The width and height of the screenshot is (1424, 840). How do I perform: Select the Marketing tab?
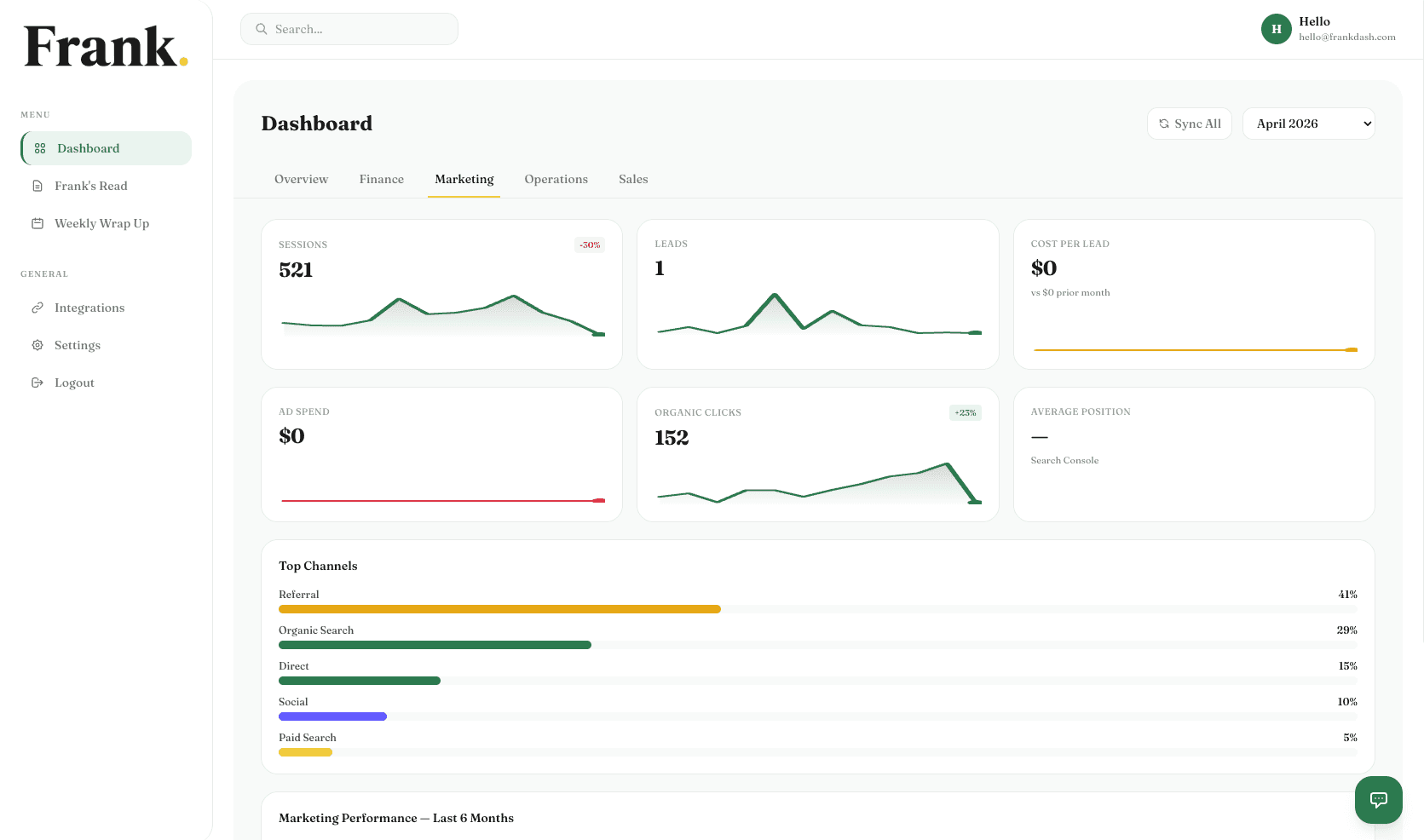464,179
